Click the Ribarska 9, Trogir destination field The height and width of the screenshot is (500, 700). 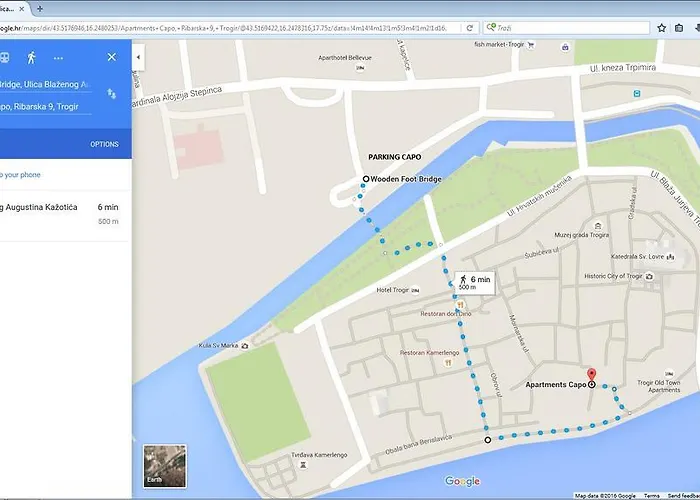pyautogui.click(x=45, y=105)
